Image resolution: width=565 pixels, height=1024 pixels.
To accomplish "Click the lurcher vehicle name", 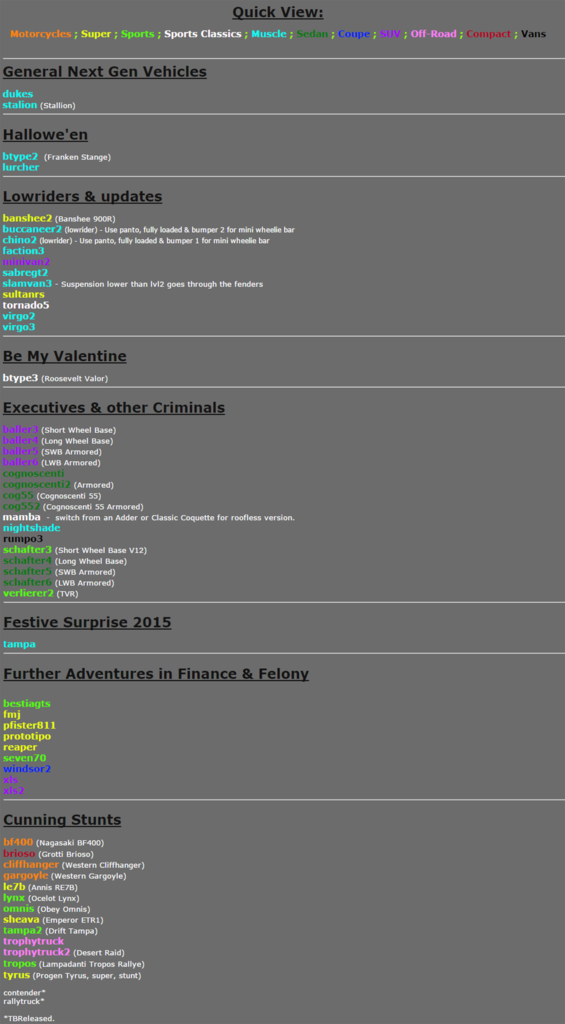I will coord(21,167).
